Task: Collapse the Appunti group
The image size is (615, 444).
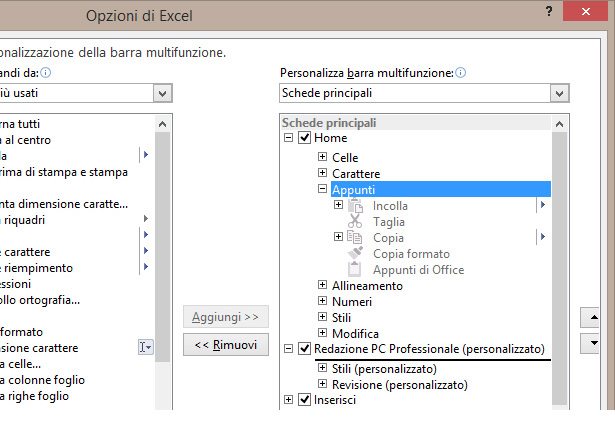Action: coord(322,189)
